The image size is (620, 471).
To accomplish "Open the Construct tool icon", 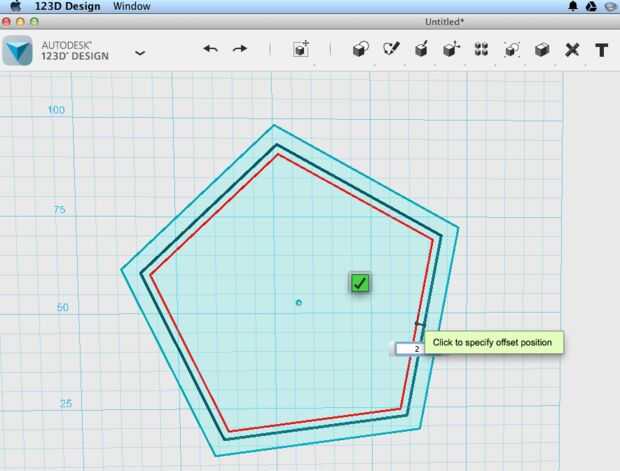I will (x=421, y=49).
